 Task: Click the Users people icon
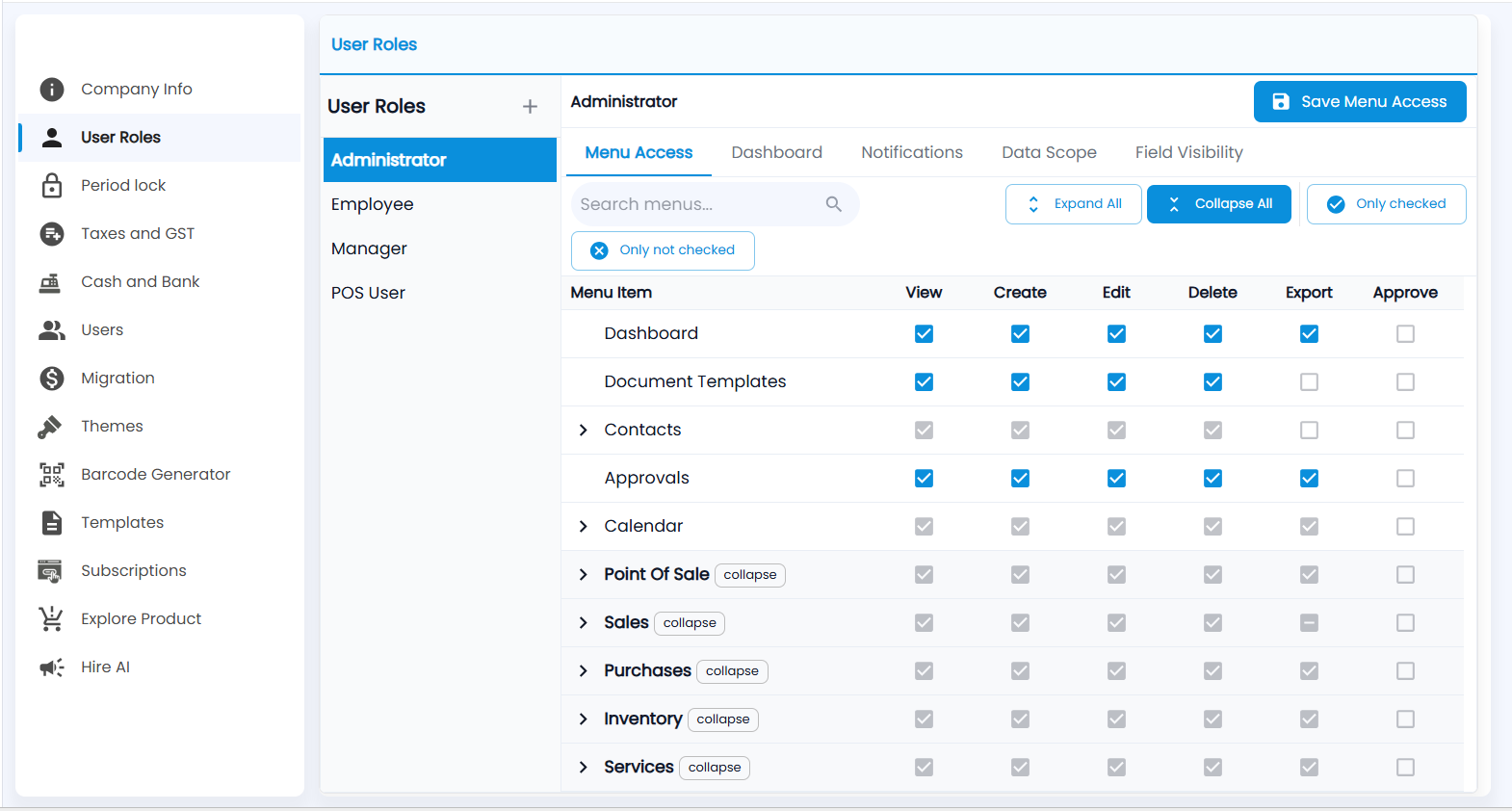point(52,330)
